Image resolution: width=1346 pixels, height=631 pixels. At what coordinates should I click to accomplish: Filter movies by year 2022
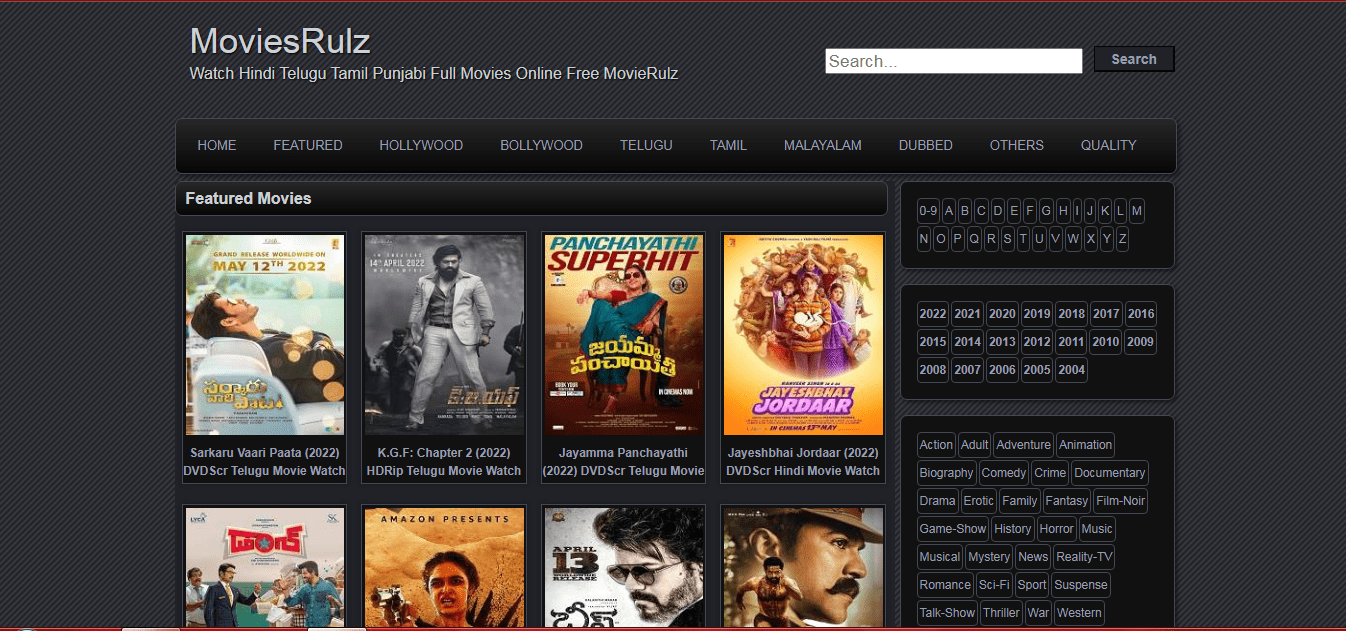[x=933, y=314]
